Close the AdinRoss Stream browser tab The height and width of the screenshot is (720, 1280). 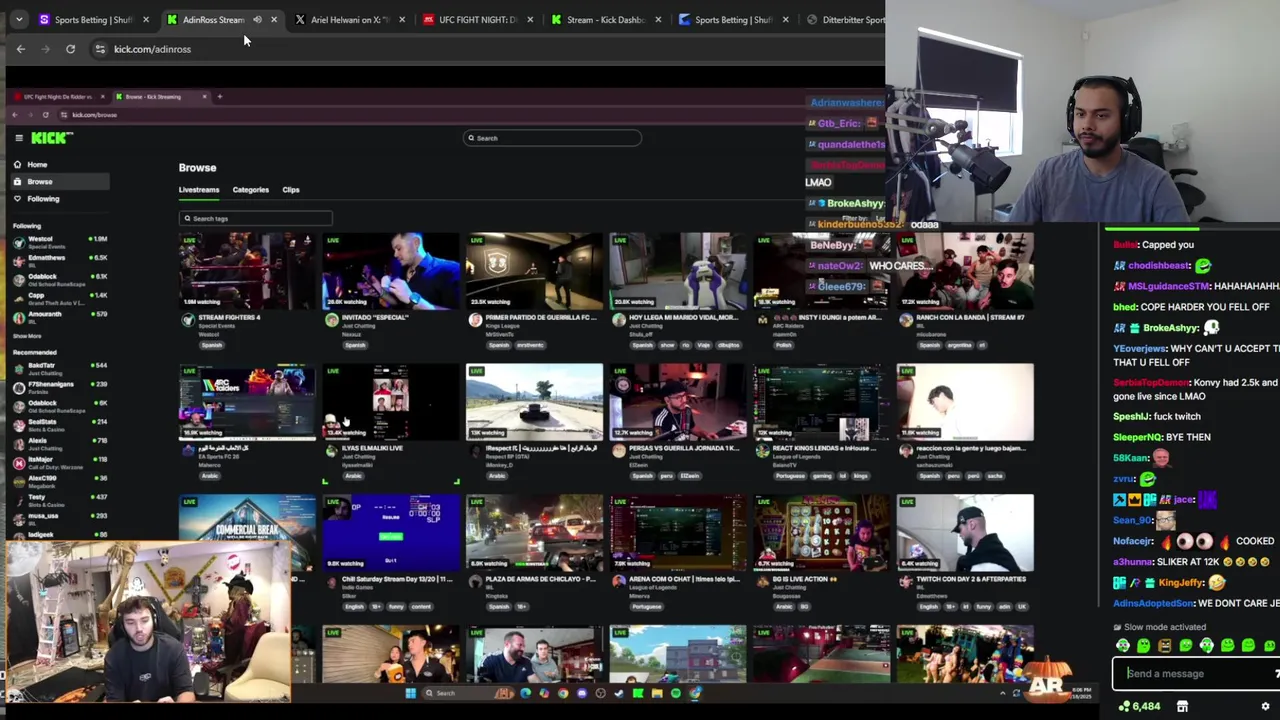click(x=273, y=19)
